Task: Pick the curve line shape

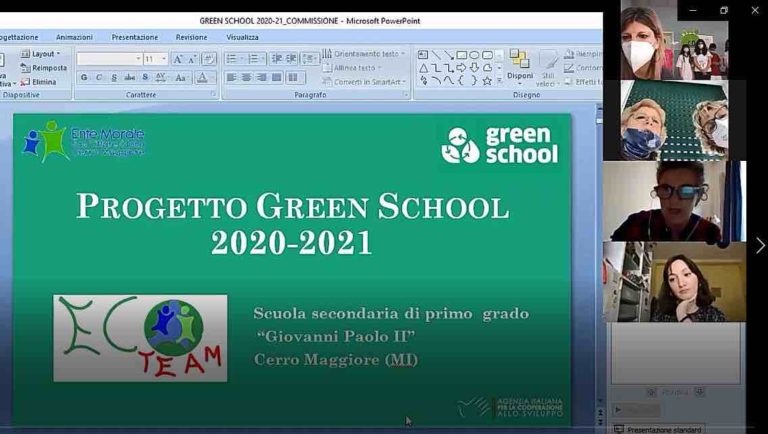Action: coord(449,81)
